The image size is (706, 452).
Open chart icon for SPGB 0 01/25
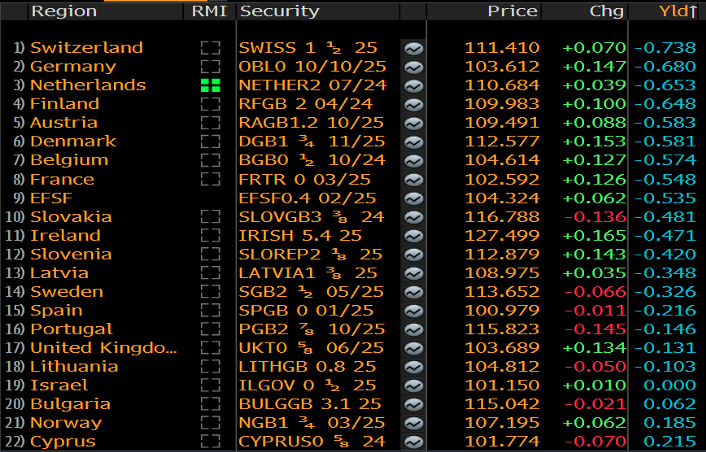pyautogui.click(x=413, y=311)
